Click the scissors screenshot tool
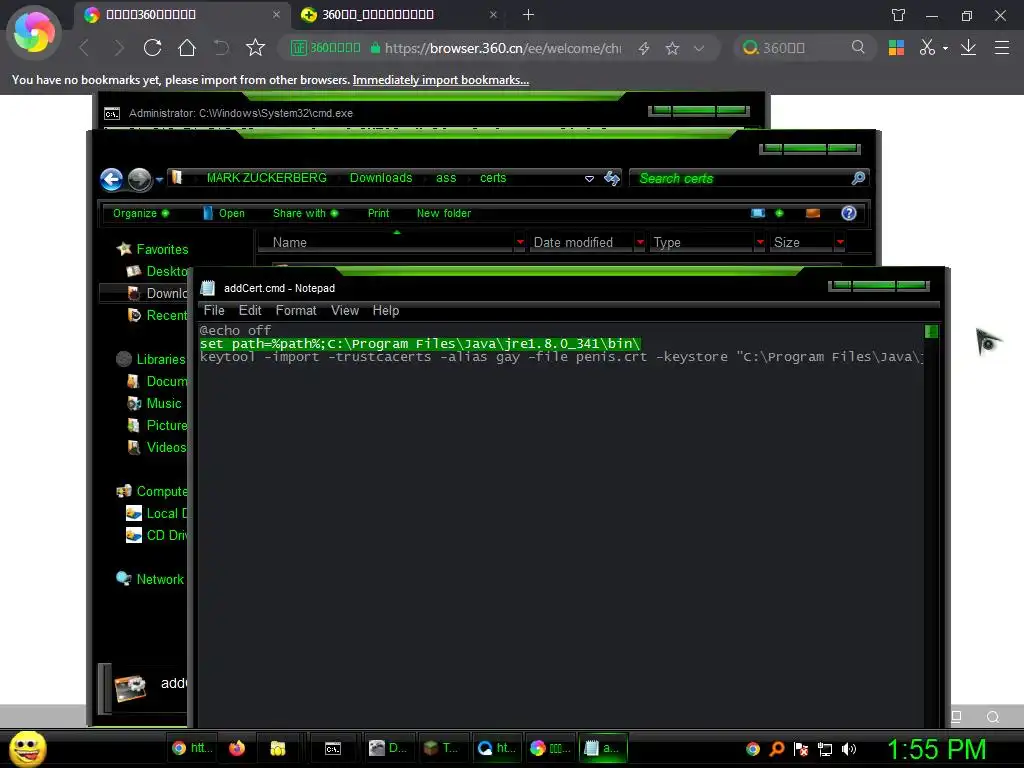The width and height of the screenshot is (1024, 768). (x=927, y=47)
